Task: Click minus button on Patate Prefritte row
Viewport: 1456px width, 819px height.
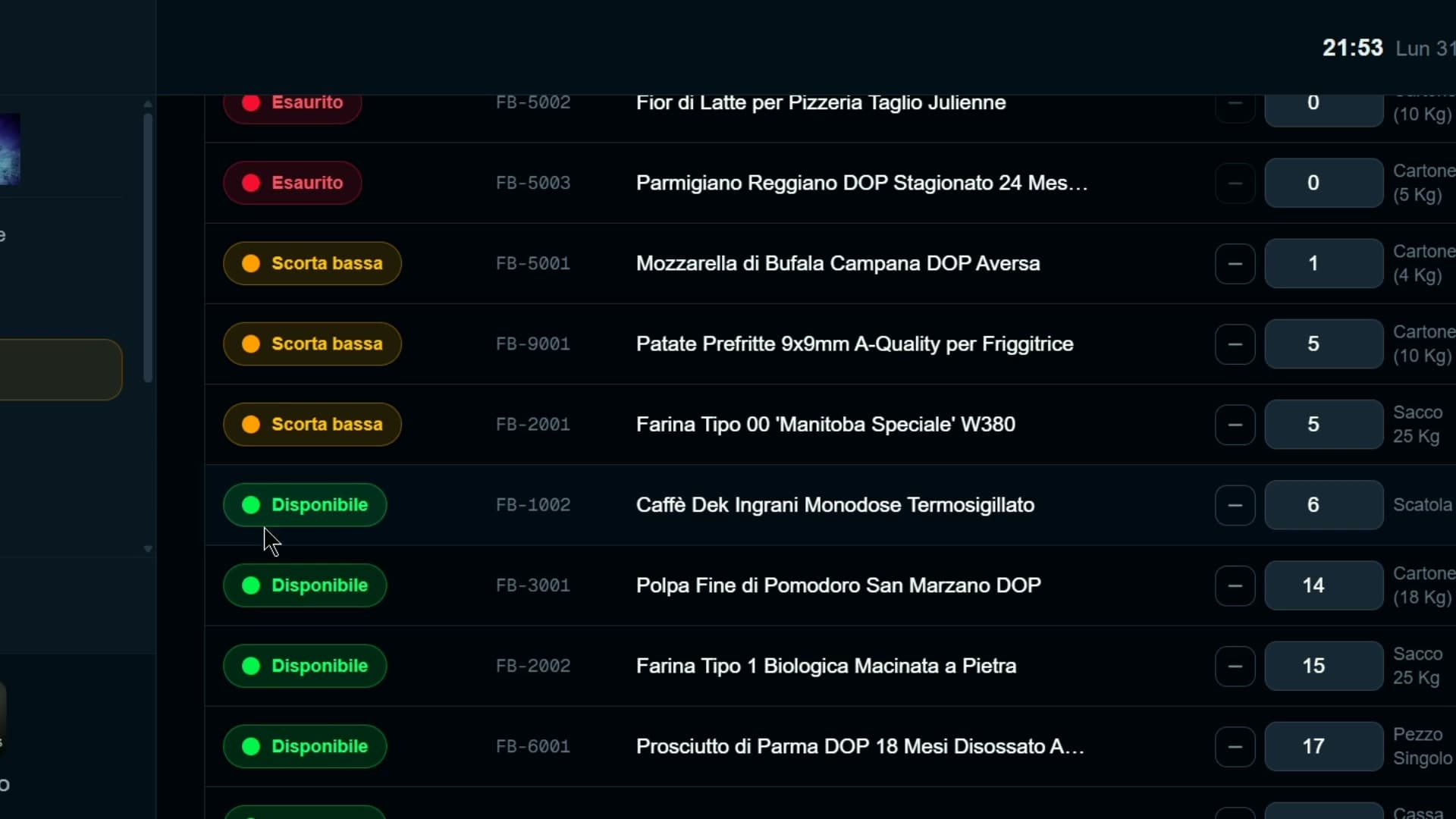Action: pyautogui.click(x=1235, y=344)
